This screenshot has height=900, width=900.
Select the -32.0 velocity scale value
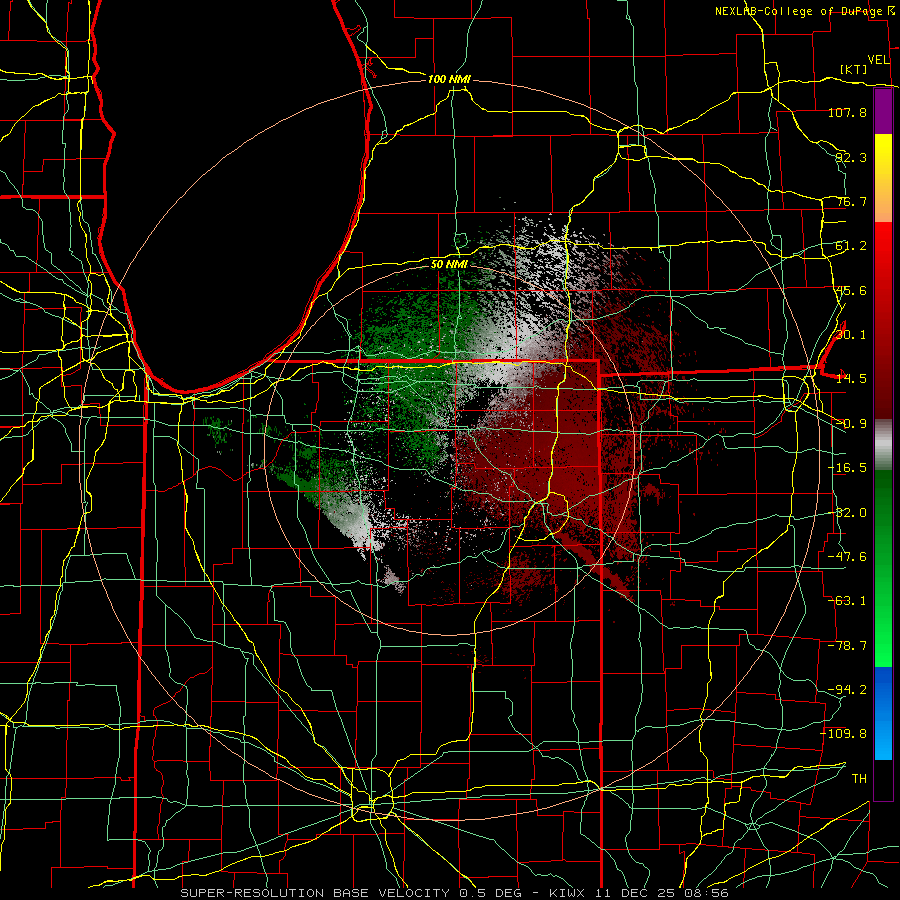coord(847,513)
